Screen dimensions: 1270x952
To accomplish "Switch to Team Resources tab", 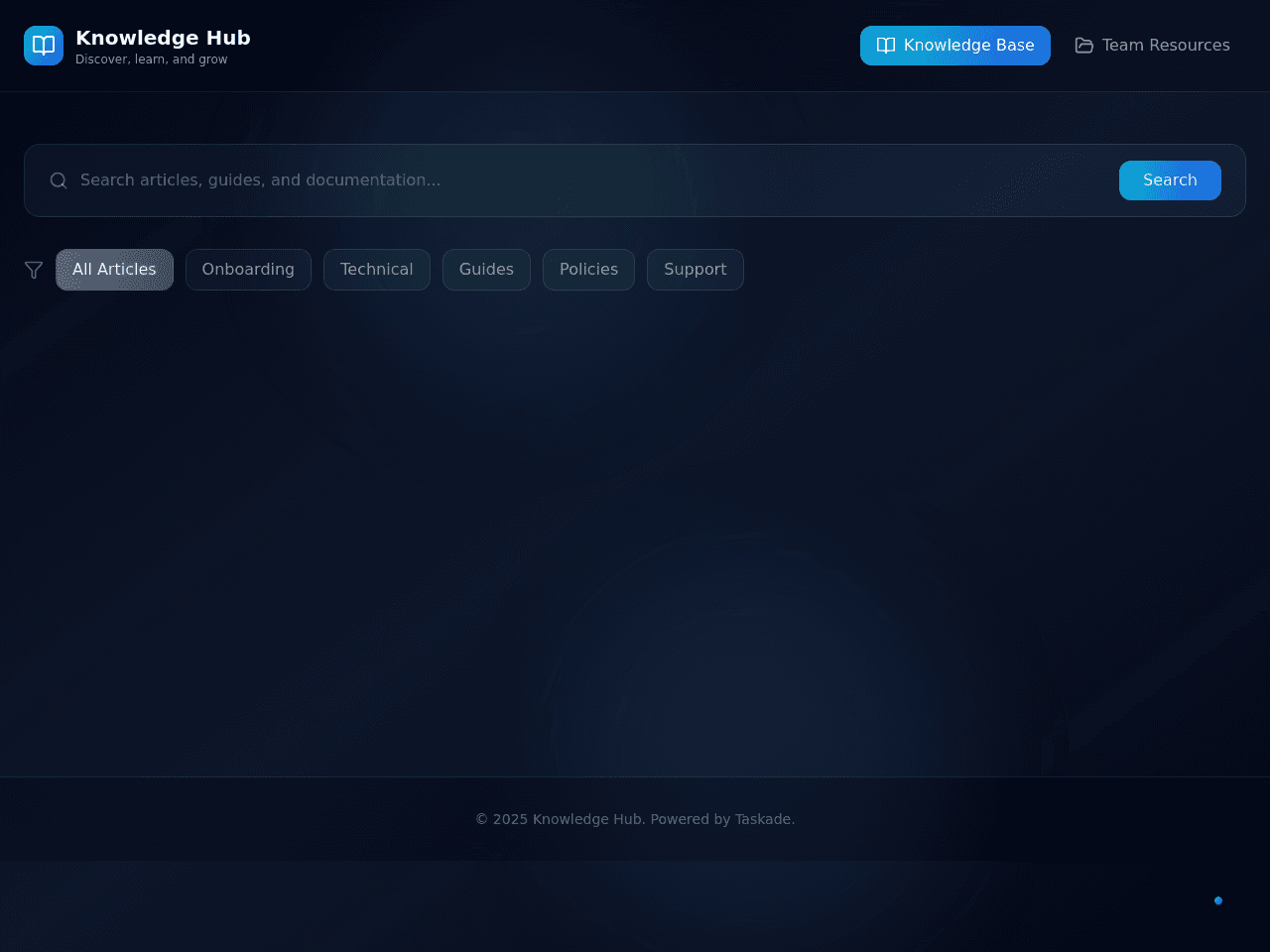I will (x=1152, y=46).
